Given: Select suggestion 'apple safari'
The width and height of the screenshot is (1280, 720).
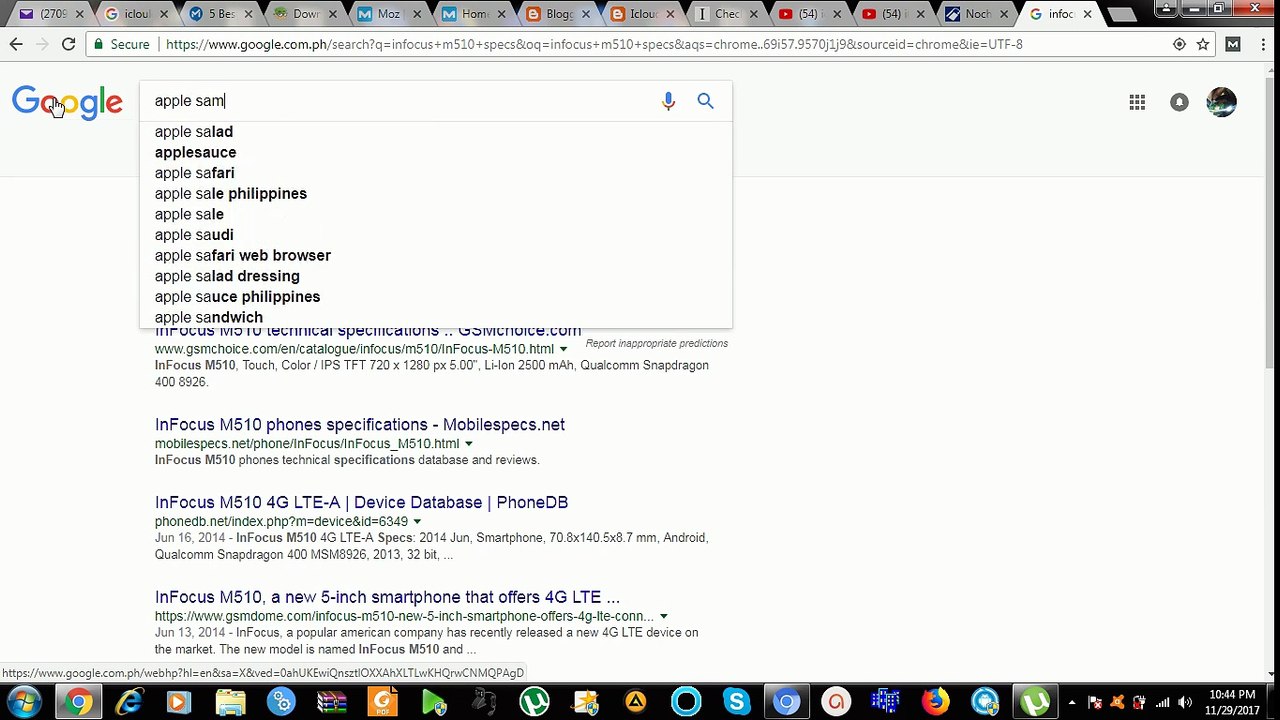Looking at the screenshot, I should [435, 173].
